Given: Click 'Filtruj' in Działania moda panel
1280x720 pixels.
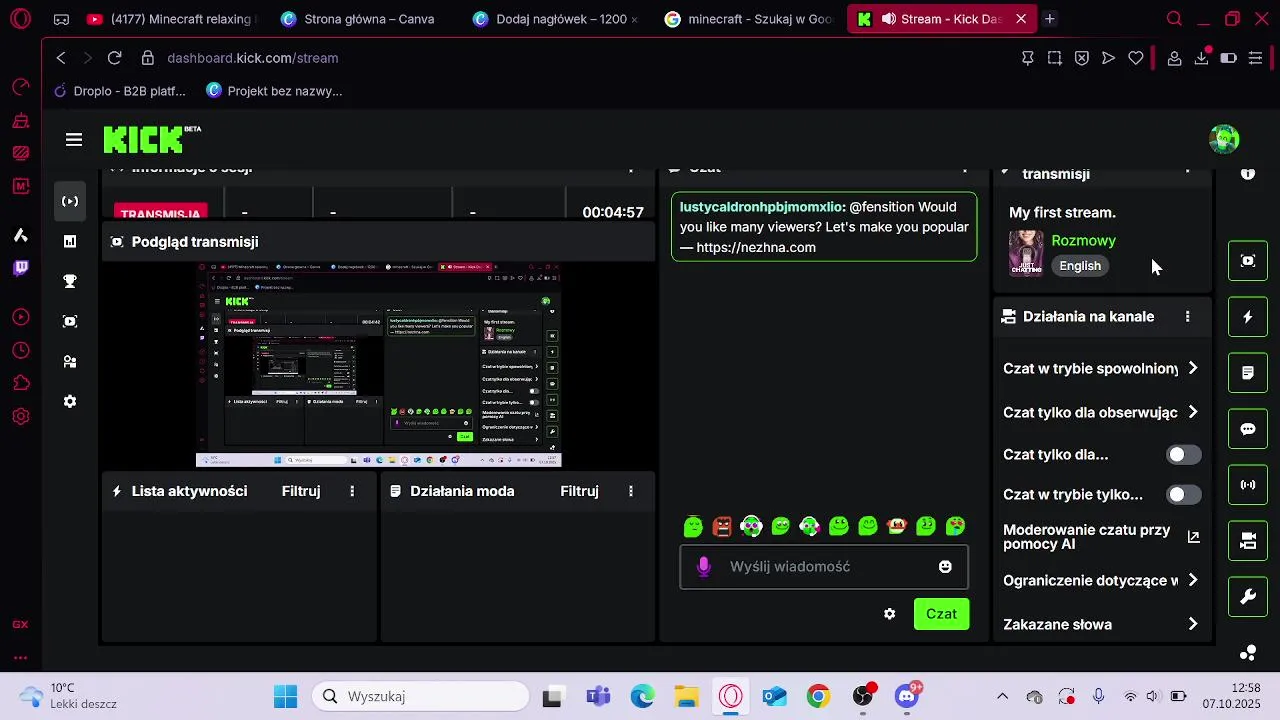Looking at the screenshot, I should point(579,491).
